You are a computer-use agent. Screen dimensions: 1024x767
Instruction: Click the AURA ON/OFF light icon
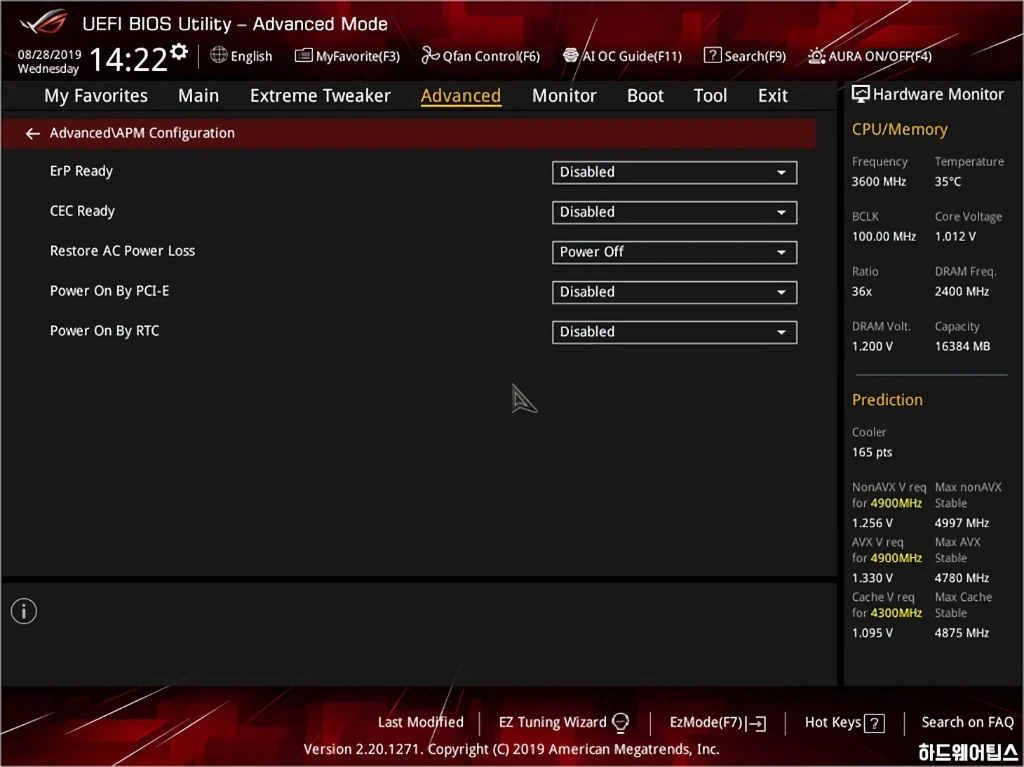(817, 56)
